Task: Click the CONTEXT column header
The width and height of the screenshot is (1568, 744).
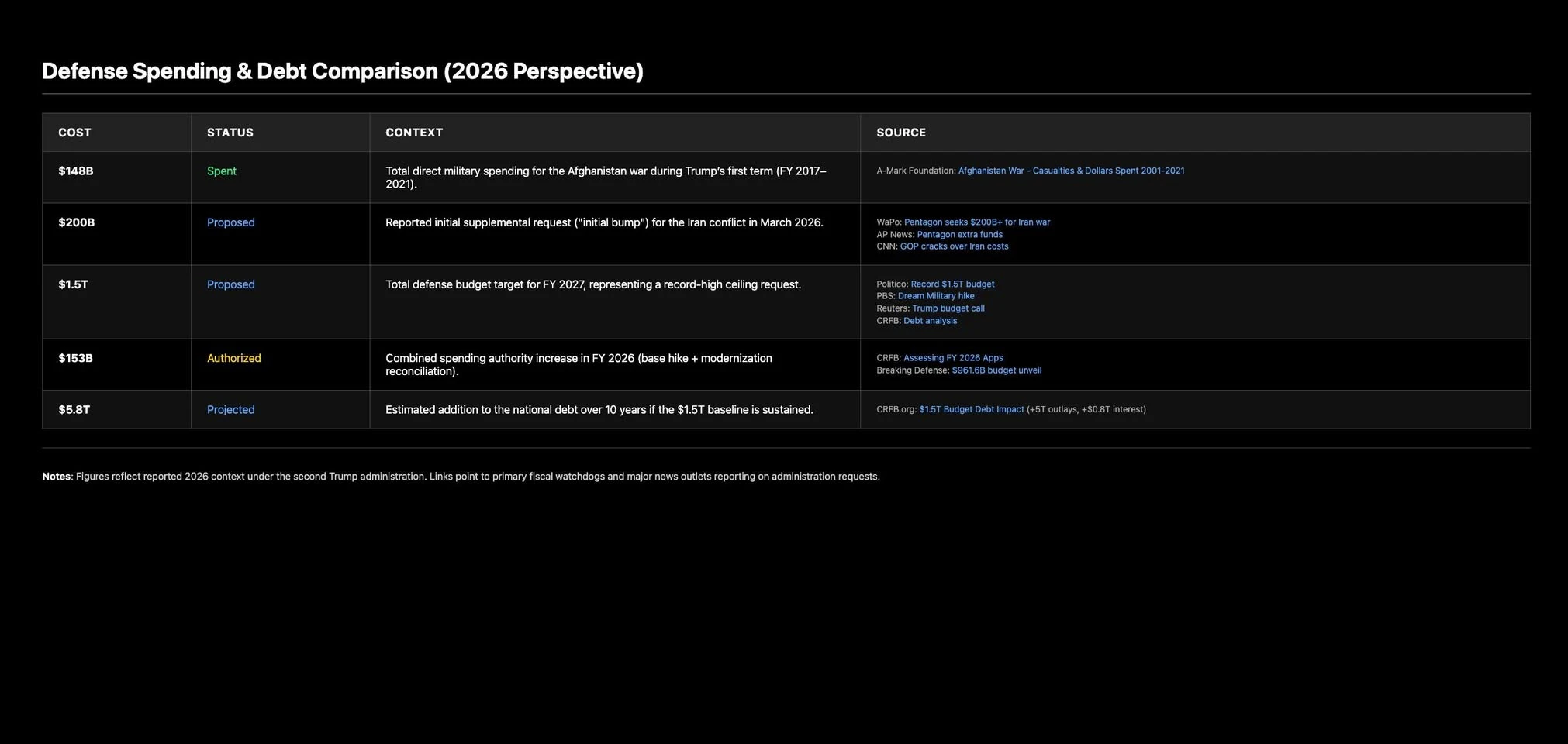Action: (414, 133)
